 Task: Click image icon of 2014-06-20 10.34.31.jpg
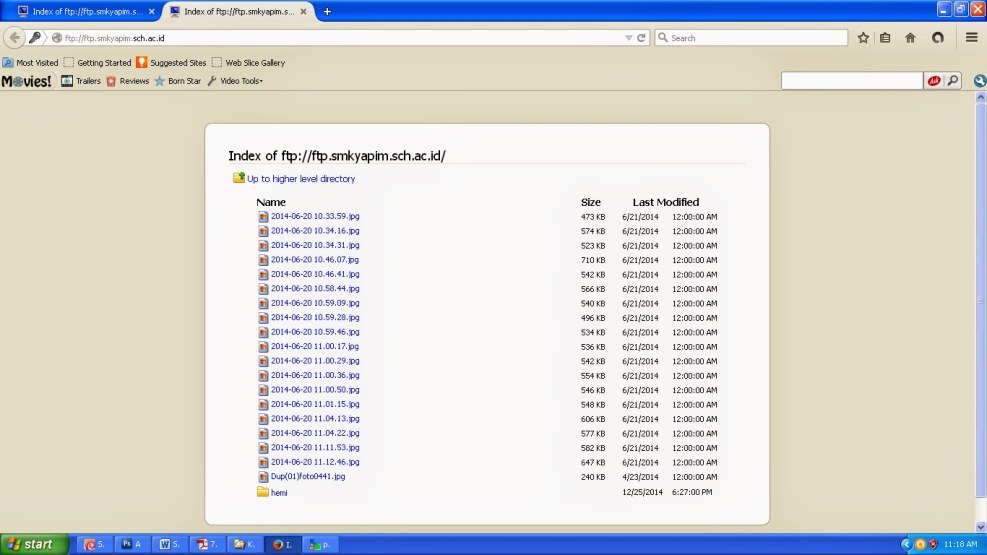pos(263,245)
